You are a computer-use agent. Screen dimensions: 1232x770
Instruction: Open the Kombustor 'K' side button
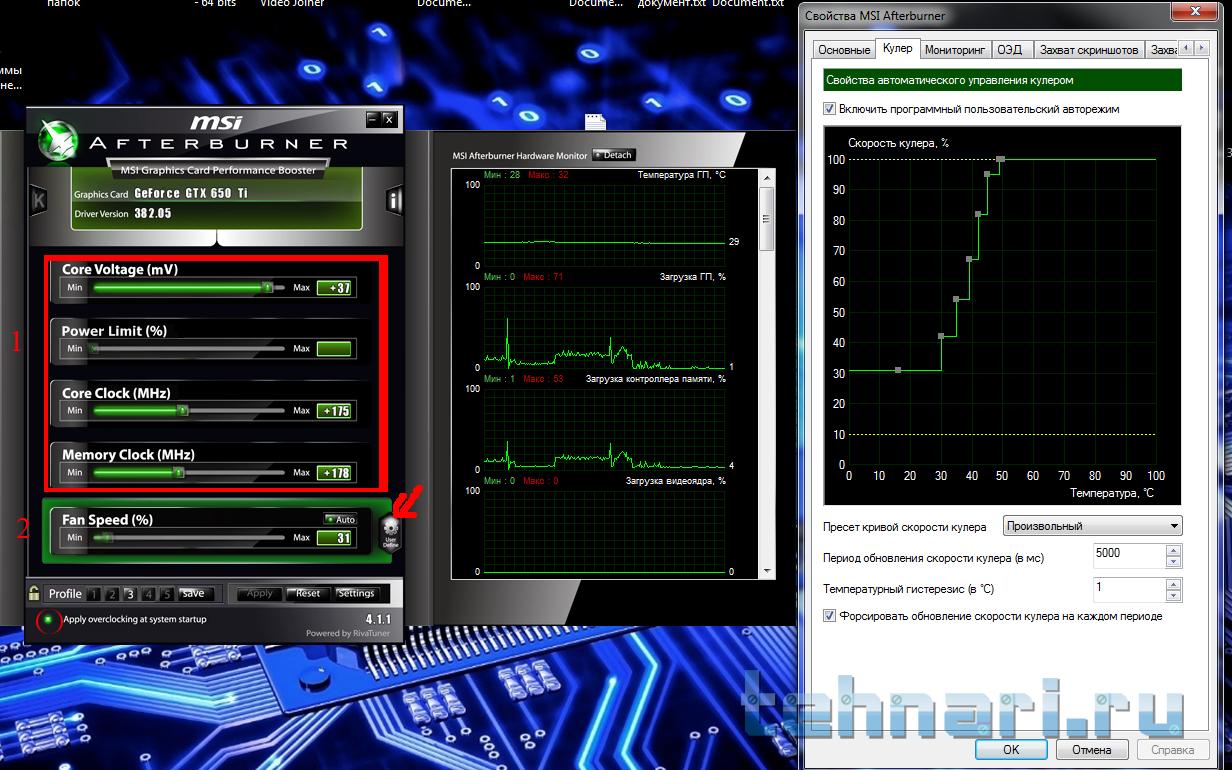coord(39,200)
